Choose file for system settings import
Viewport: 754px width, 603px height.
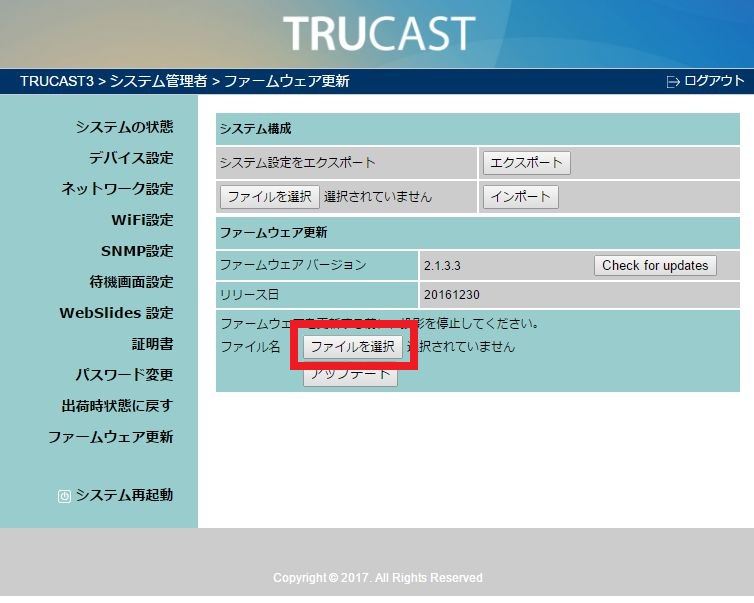tap(270, 197)
